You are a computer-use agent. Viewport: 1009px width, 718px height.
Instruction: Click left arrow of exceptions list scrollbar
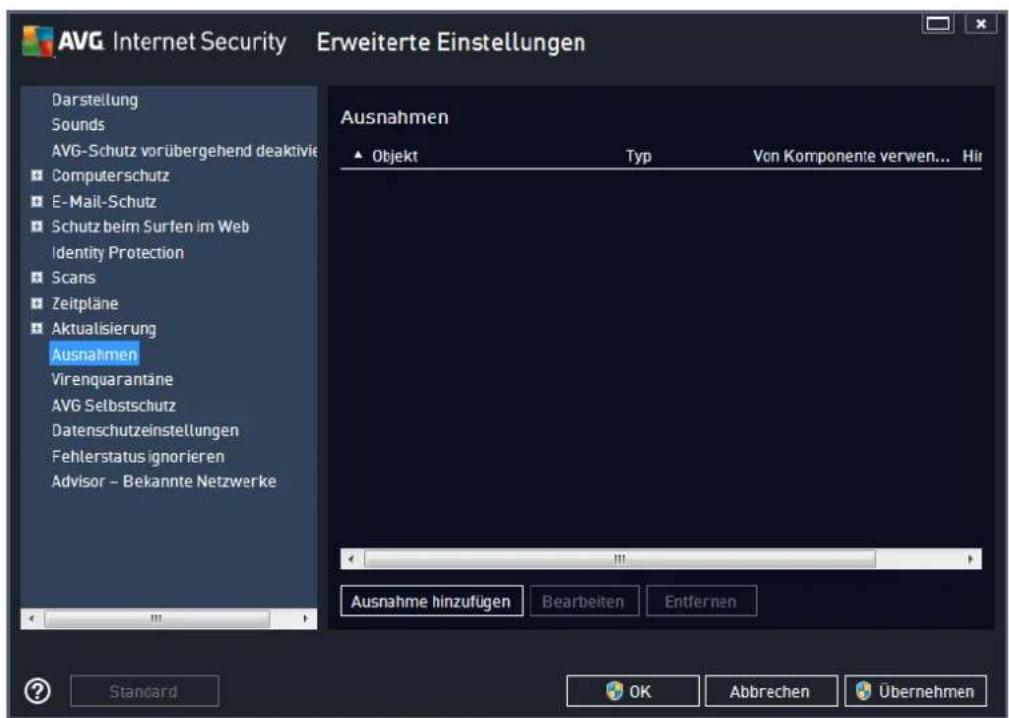coord(351,559)
